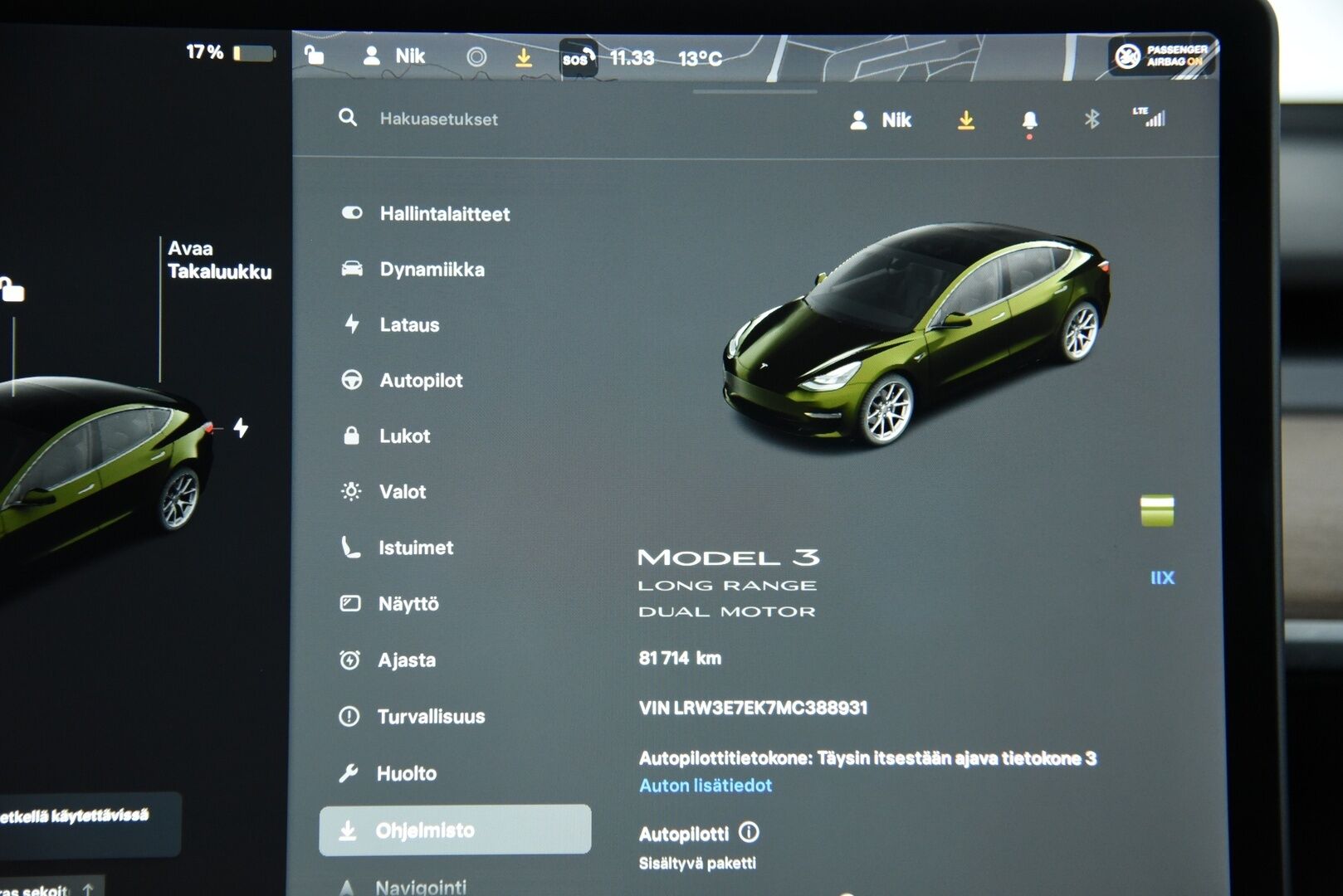Click the 13°C temperature reading
This screenshot has width=1343, height=896.
(x=700, y=58)
